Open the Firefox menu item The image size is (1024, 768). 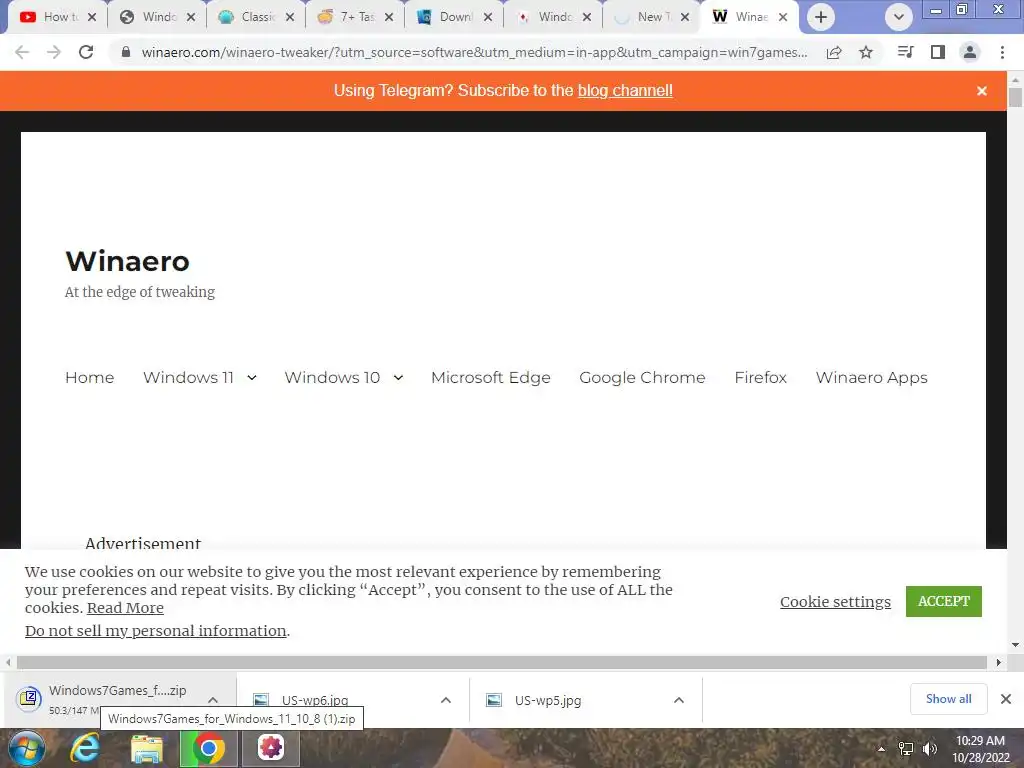[760, 377]
